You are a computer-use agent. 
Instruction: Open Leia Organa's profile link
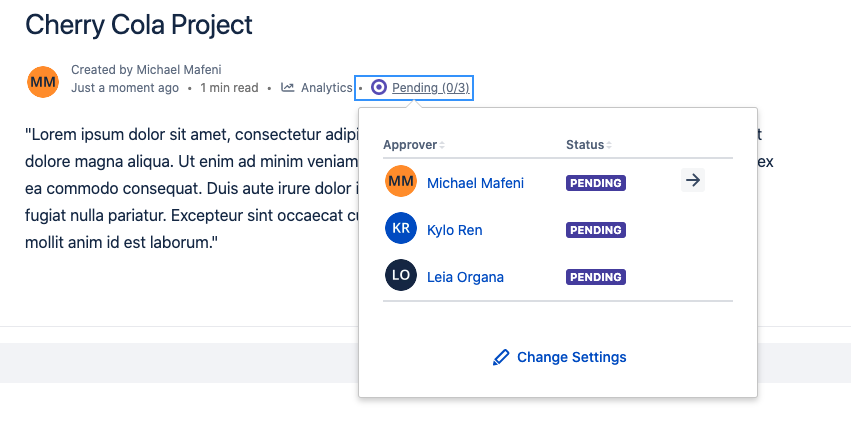tap(465, 277)
